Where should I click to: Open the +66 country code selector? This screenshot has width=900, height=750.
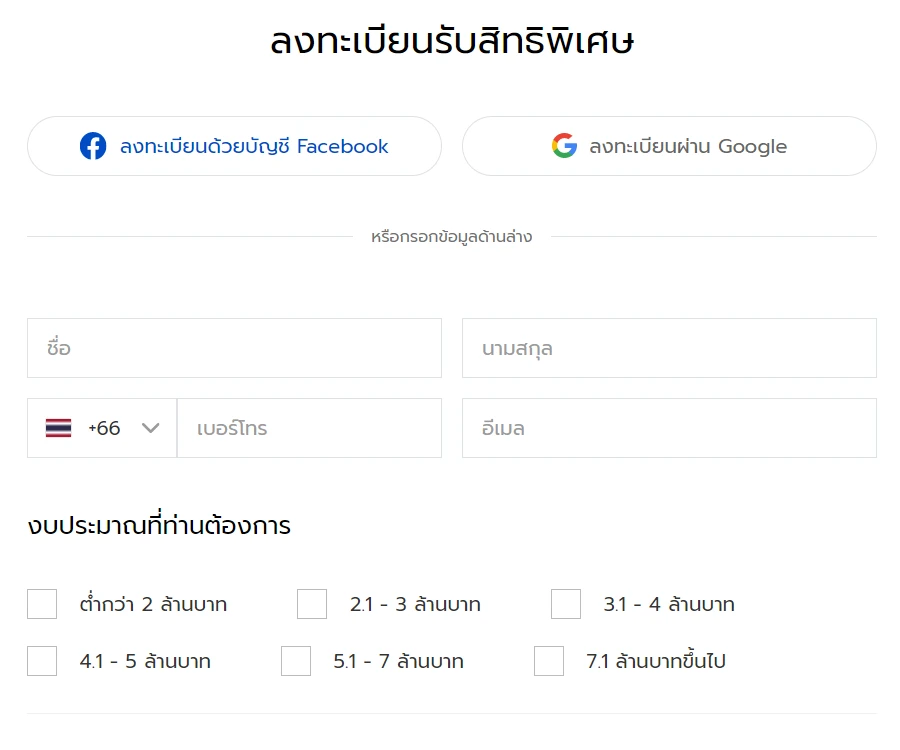(x=102, y=428)
